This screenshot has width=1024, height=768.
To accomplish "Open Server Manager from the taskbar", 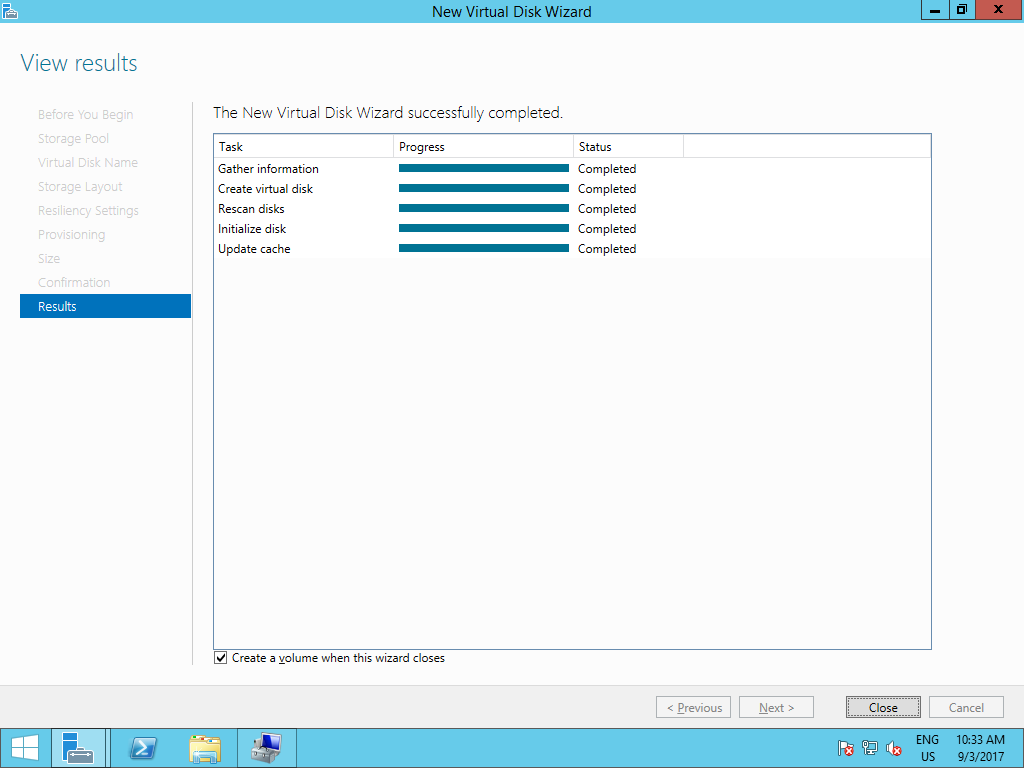I will [x=78, y=747].
